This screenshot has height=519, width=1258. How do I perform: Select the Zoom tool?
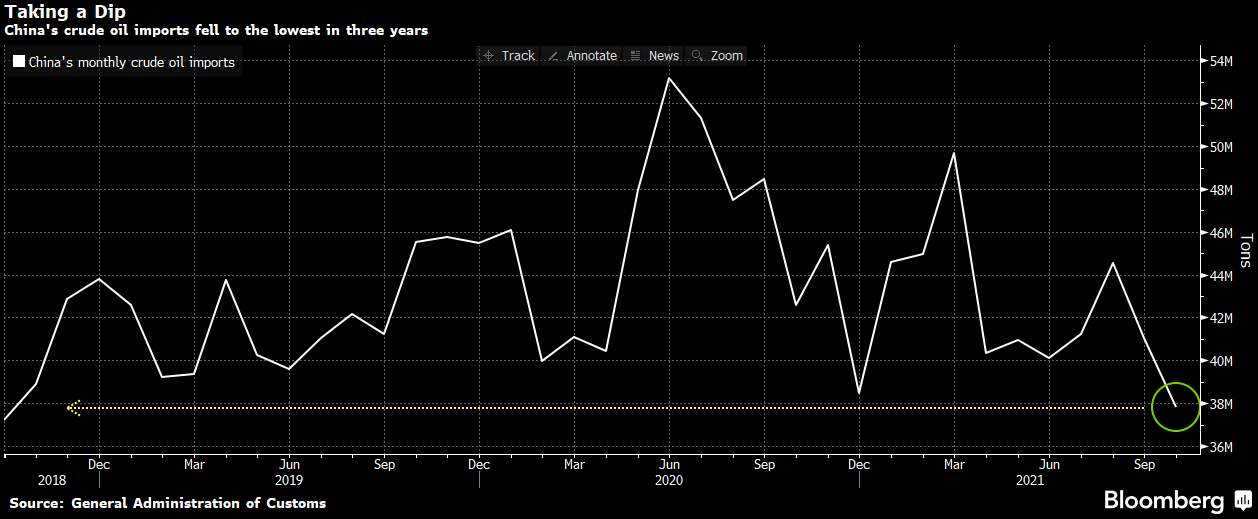(717, 56)
